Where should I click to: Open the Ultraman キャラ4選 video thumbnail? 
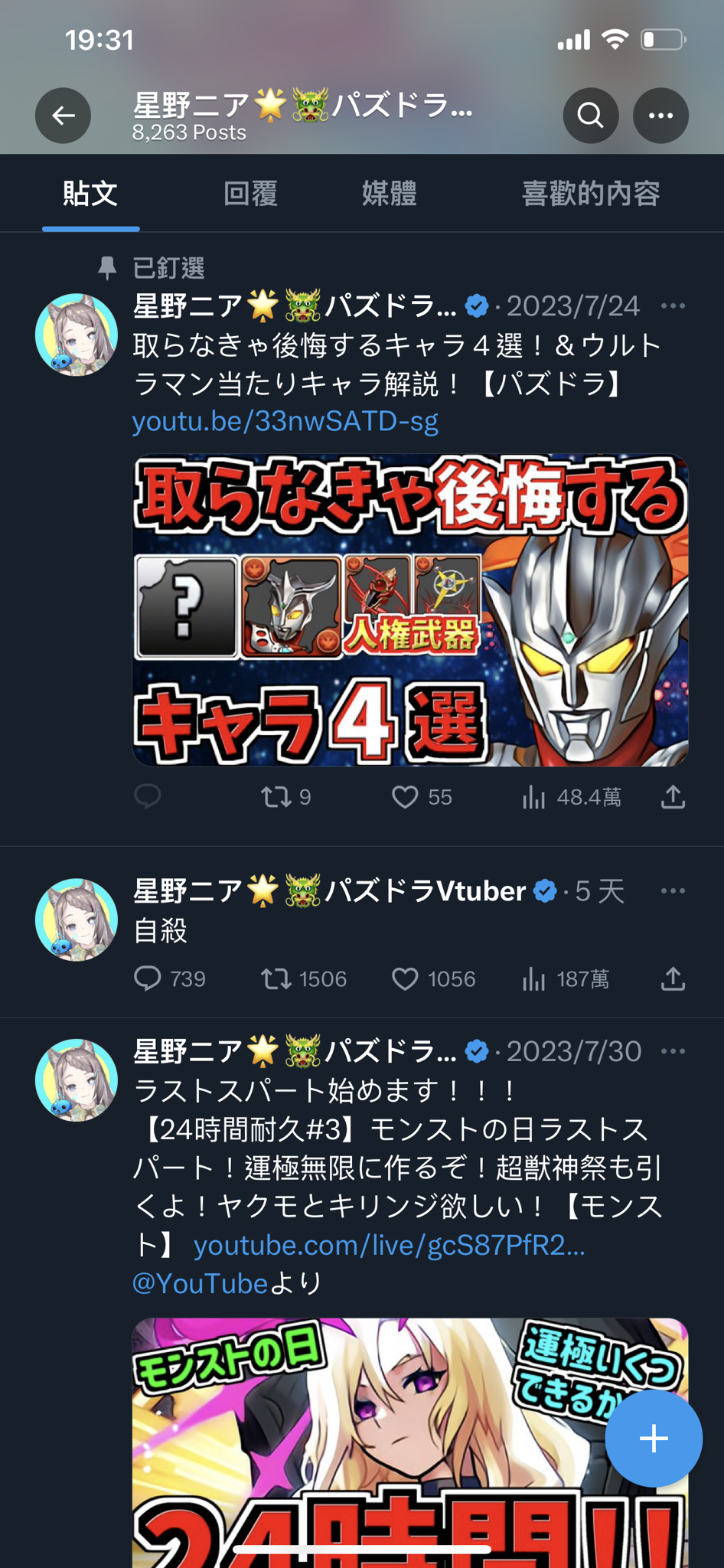click(410, 610)
